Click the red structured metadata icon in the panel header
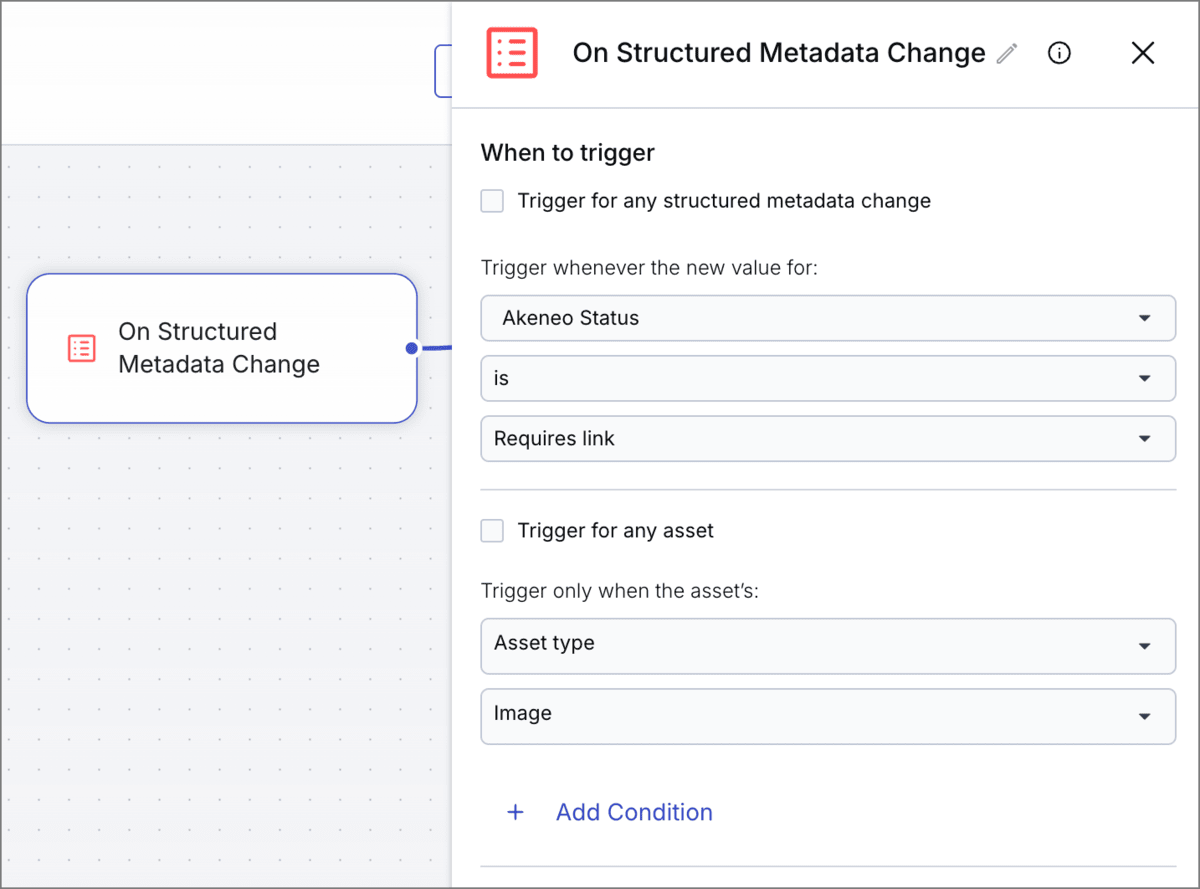 pyautogui.click(x=511, y=52)
